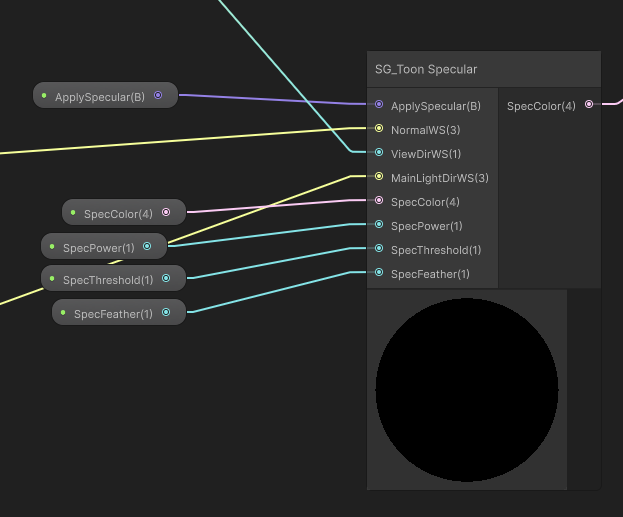Viewport: 623px width, 517px height.
Task: Click ApplySpecular(B) input port on SG_Toon Specular
Action: click(379, 104)
